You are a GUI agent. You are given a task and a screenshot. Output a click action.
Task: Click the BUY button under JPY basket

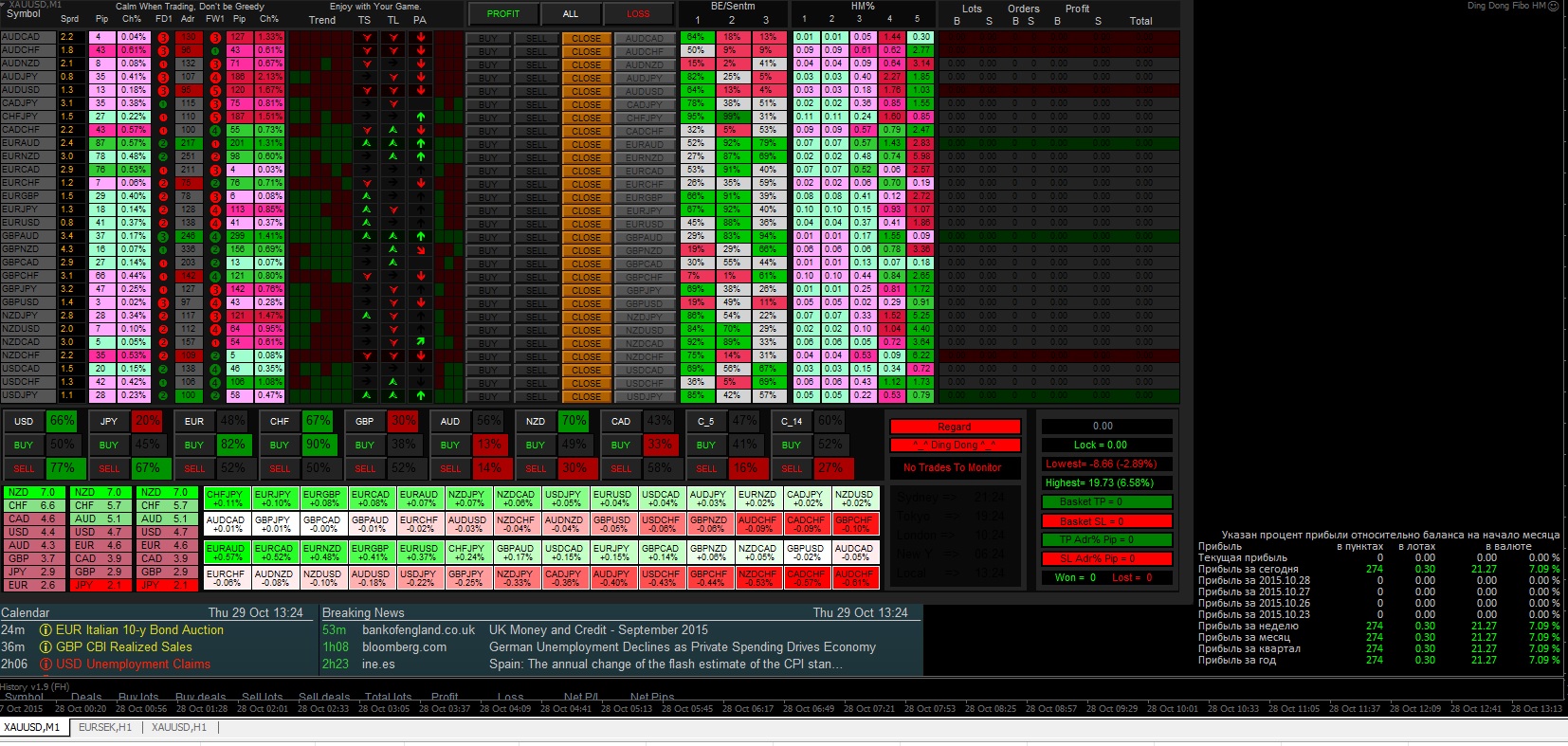109,445
